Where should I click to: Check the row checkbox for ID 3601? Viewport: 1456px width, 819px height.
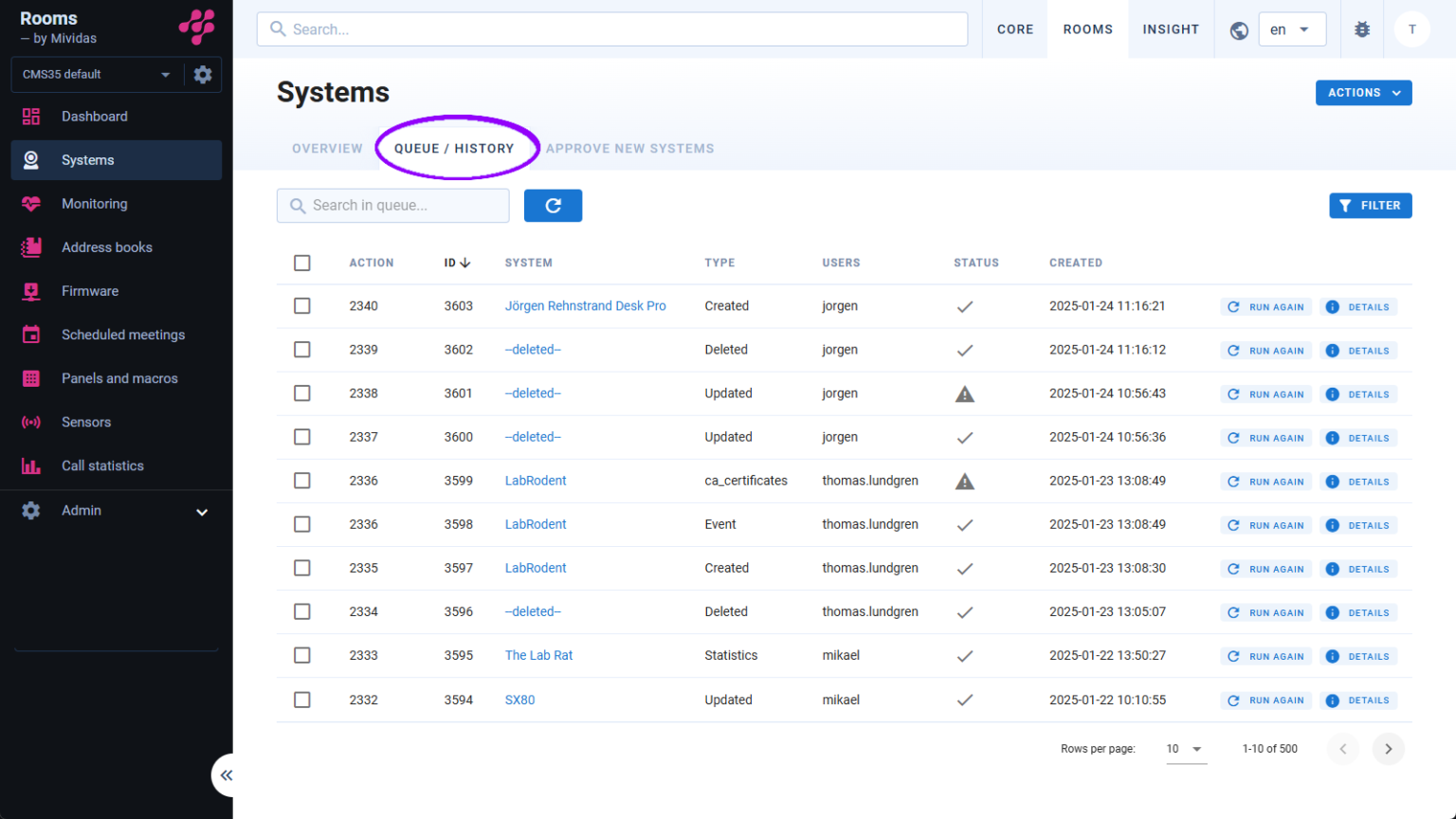(302, 393)
